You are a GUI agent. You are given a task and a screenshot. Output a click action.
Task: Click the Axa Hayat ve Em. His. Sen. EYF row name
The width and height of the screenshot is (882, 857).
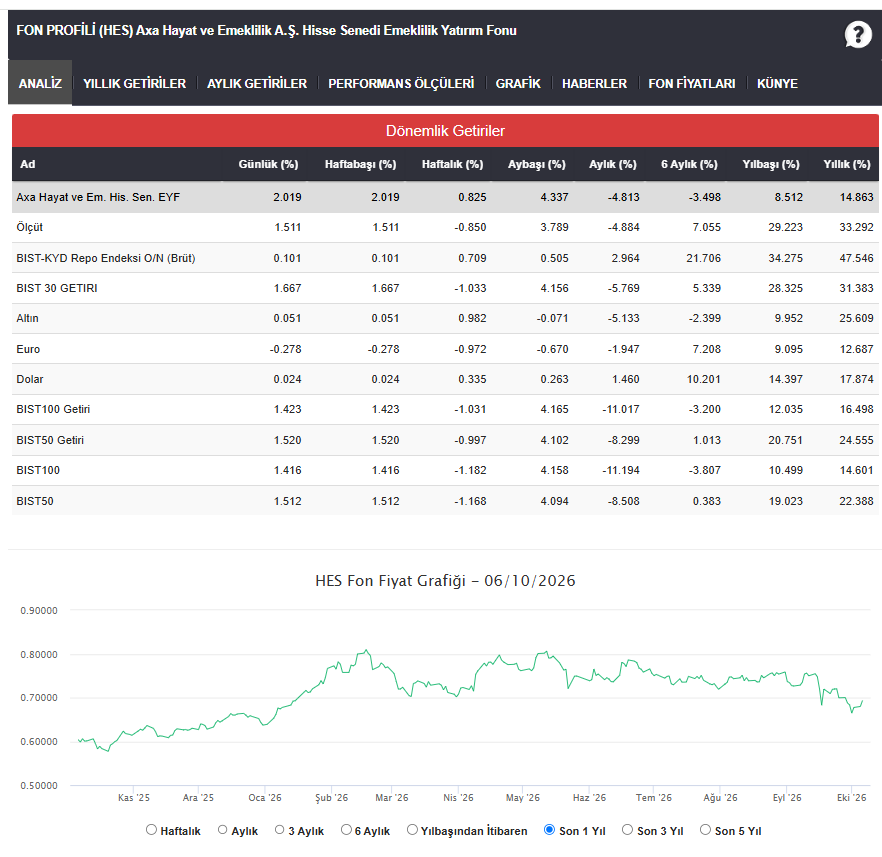(98, 197)
